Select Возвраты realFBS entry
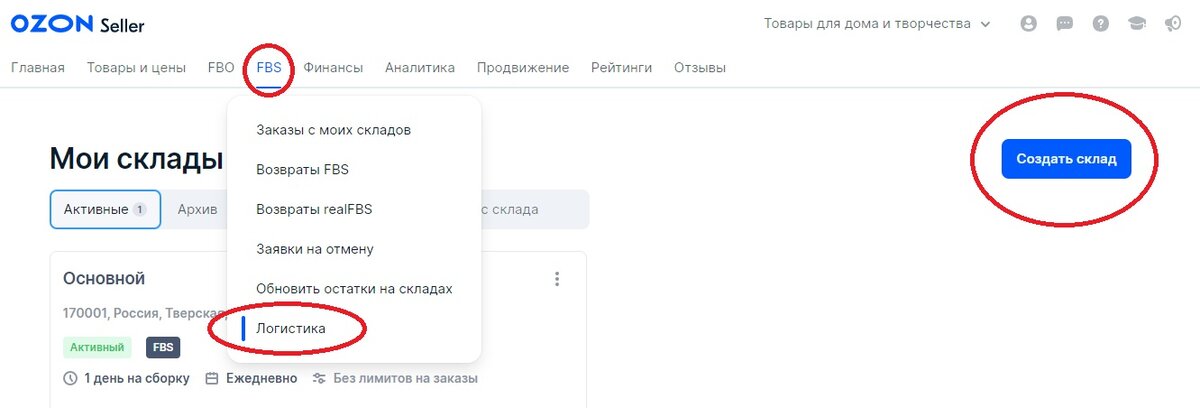 (x=314, y=209)
